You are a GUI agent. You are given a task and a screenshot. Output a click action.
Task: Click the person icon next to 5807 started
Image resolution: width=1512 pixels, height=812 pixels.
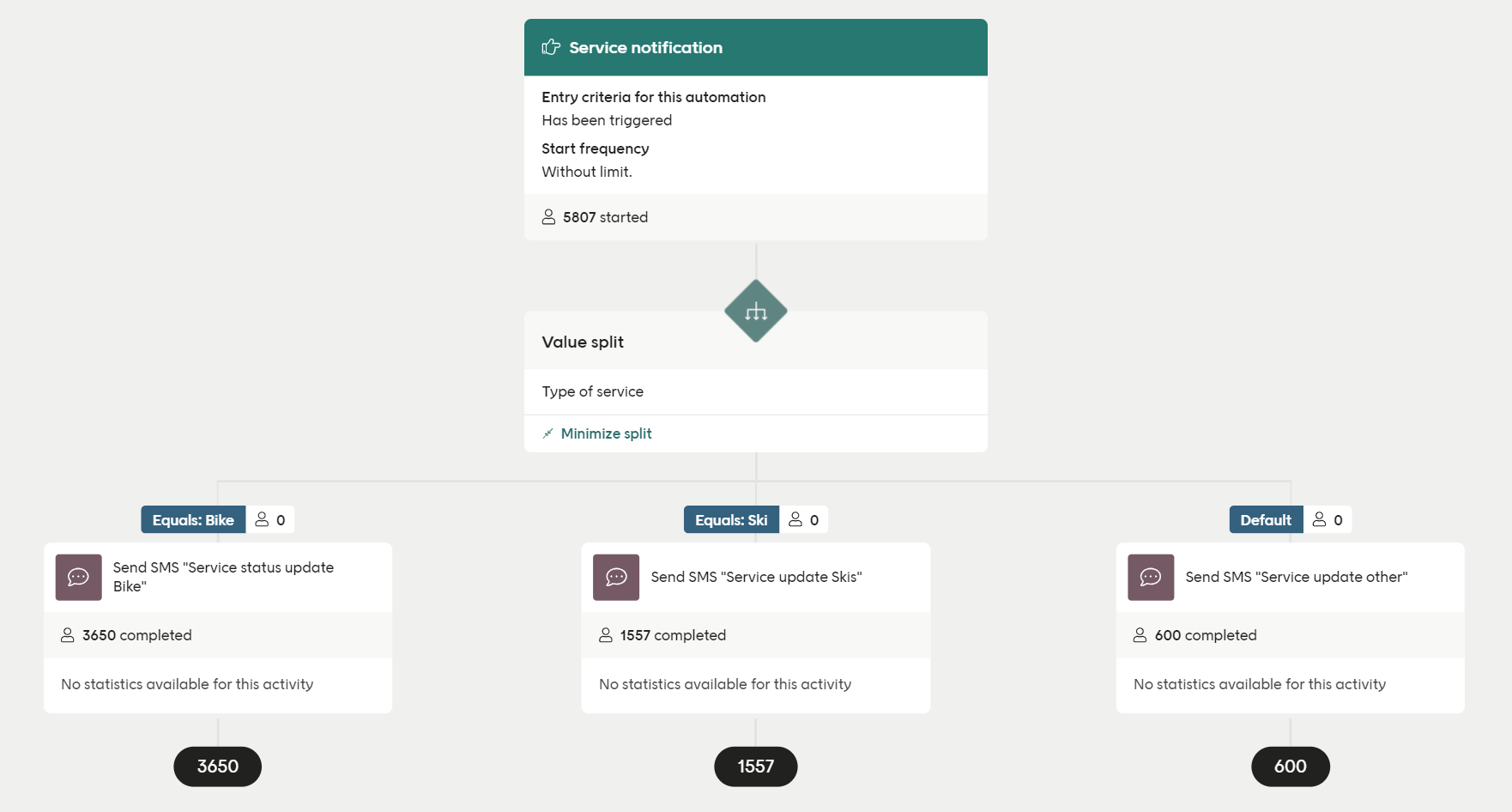(547, 216)
